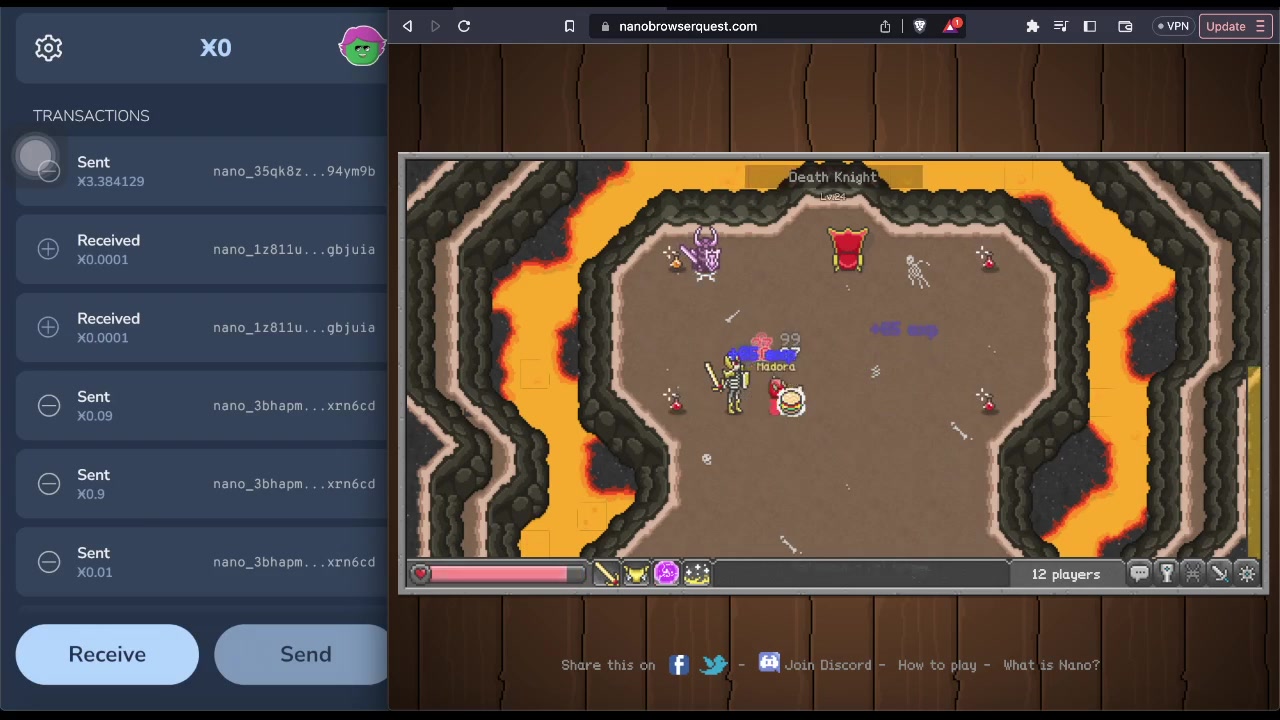Open Brave Shields lion icon
Screen dimensions: 1280x720
point(920,26)
